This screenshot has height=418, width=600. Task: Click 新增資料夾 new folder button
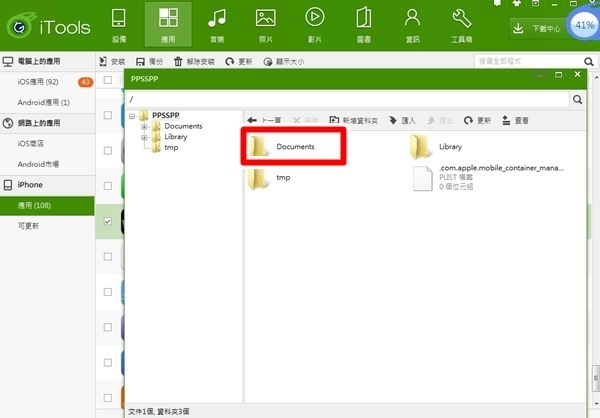[x=353, y=121]
